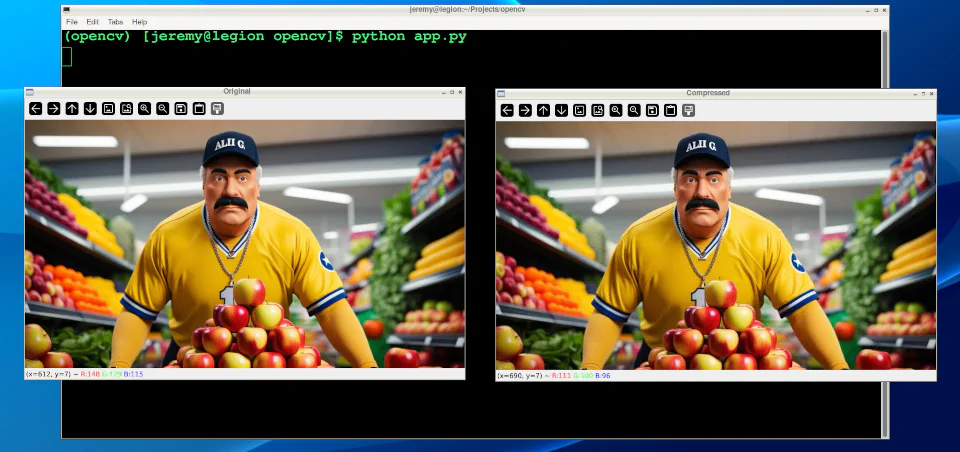The image size is (960, 452).
Task: Zoom out on the Original image
Action: [162, 108]
